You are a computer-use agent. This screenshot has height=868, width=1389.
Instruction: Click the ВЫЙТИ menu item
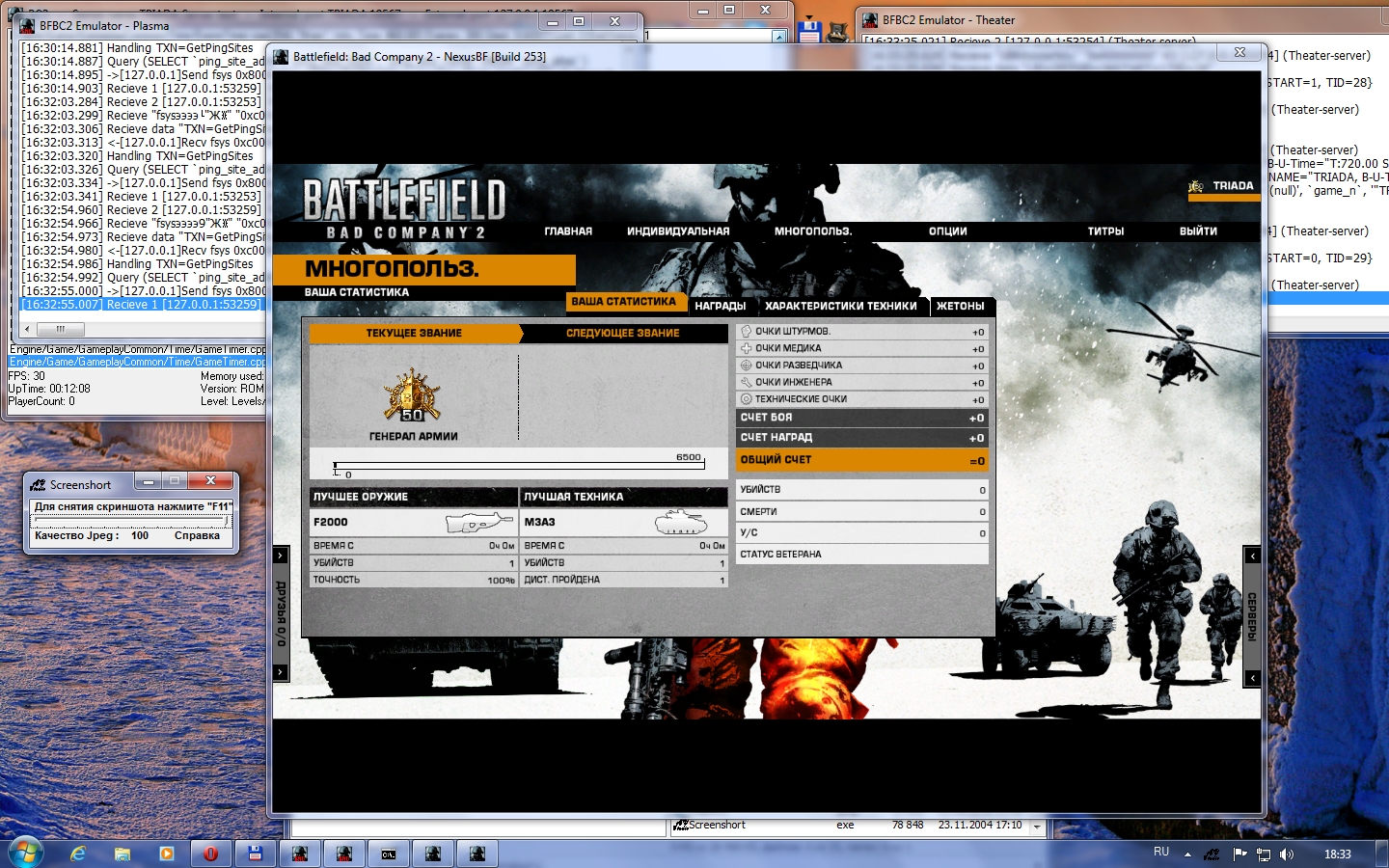pos(1198,231)
